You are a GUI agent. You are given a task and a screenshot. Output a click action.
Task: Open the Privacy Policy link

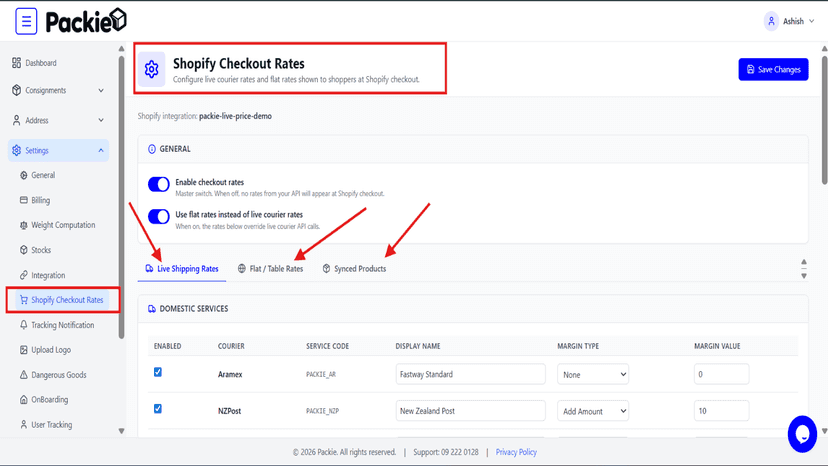point(516,452)
